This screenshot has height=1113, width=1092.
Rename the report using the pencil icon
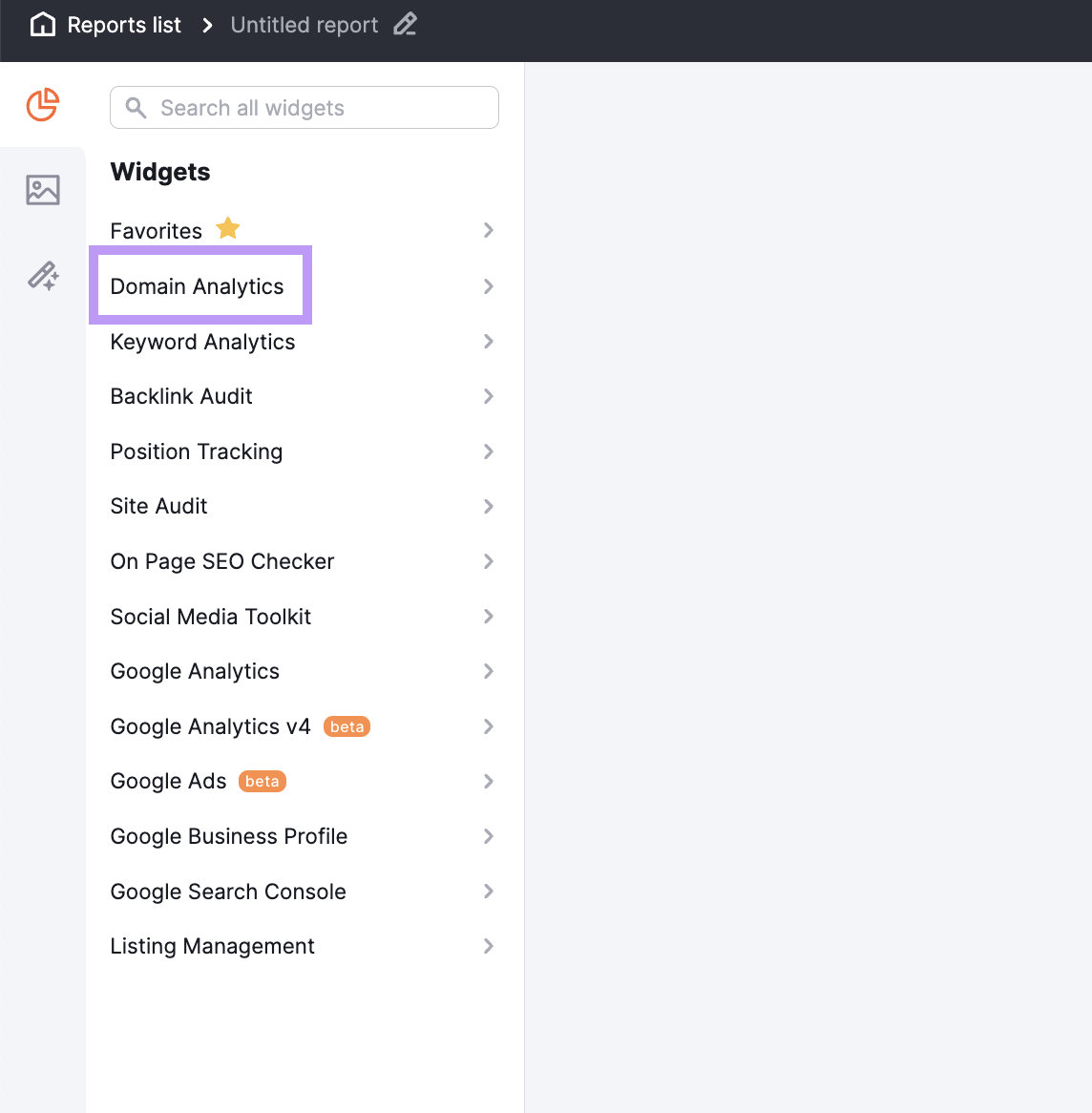tap(405, 24)
